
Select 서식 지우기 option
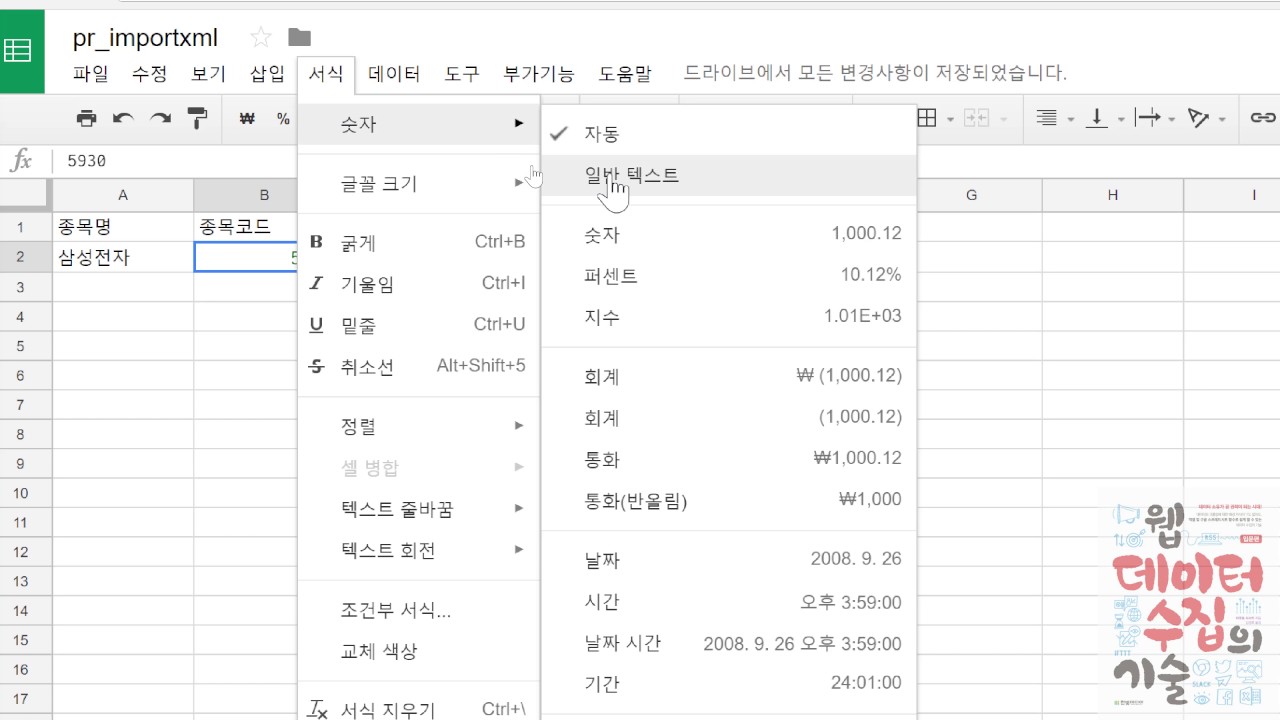click(418, 709)
